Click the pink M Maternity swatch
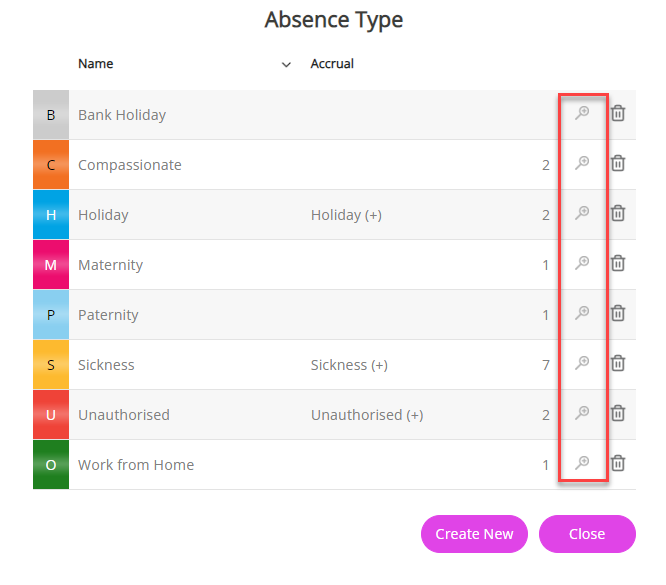The width and height of the screenshot is (666, 585). point(51,265)
